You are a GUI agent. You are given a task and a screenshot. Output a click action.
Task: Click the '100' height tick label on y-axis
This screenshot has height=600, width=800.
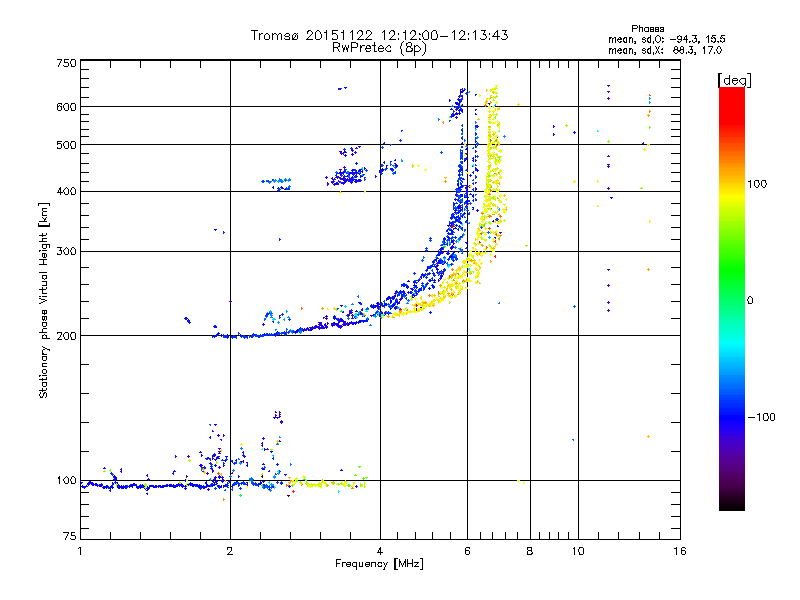pyautogui.click(x=67, y=481)
